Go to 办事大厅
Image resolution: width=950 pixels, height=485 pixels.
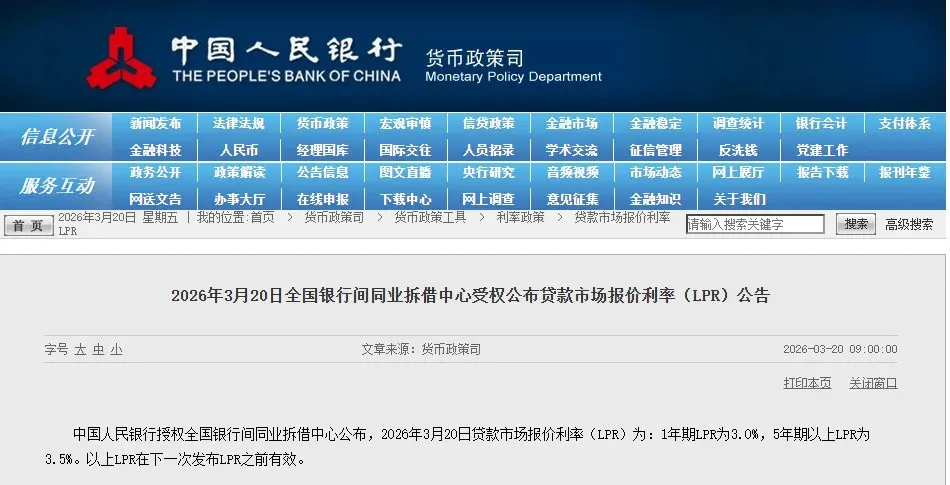[x=239, y=199]
